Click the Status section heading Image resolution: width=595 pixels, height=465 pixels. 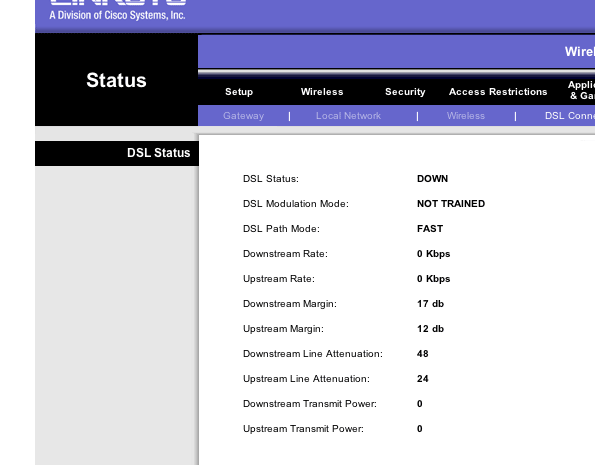(x=116, y=80)
